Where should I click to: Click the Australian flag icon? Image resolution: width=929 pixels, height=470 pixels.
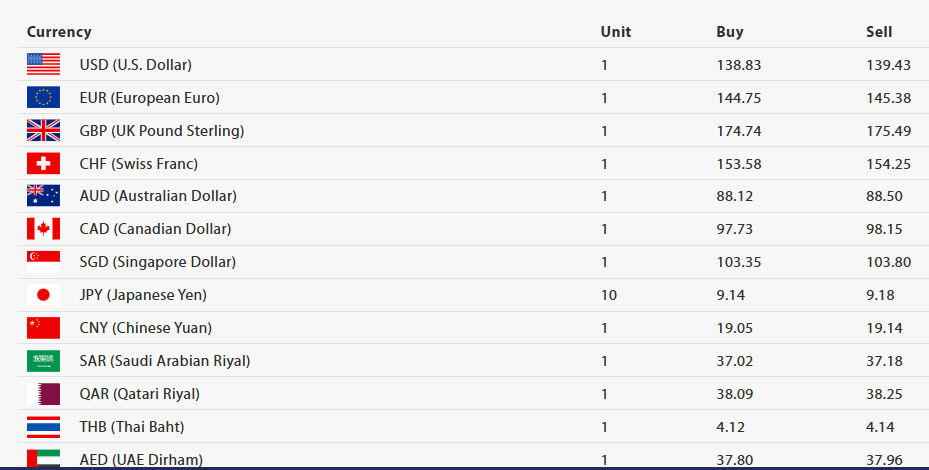pos(43,196)
